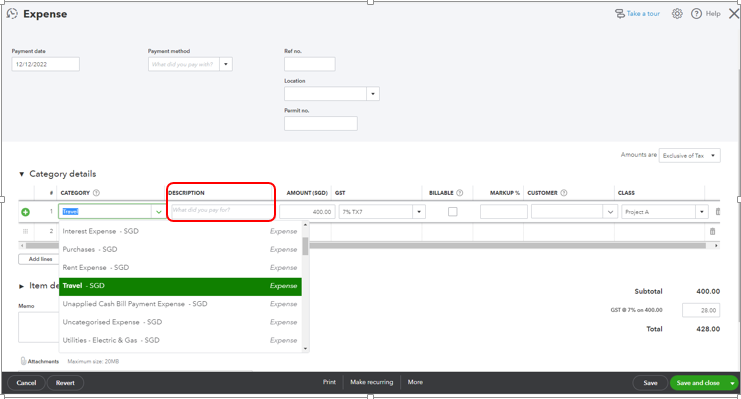
Task: Click the Amount field showing 400.00
Action: [307, 212]
